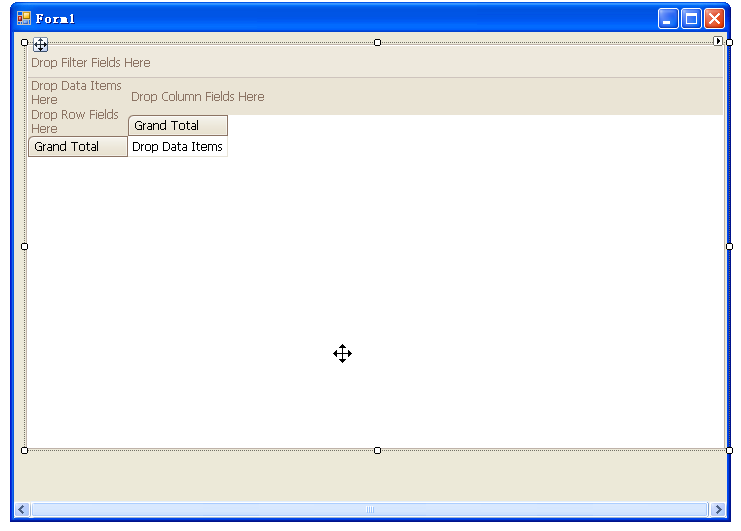
Task: Click the 'Drop Data Items Here' header area
Action: click(x=78, y=93)
